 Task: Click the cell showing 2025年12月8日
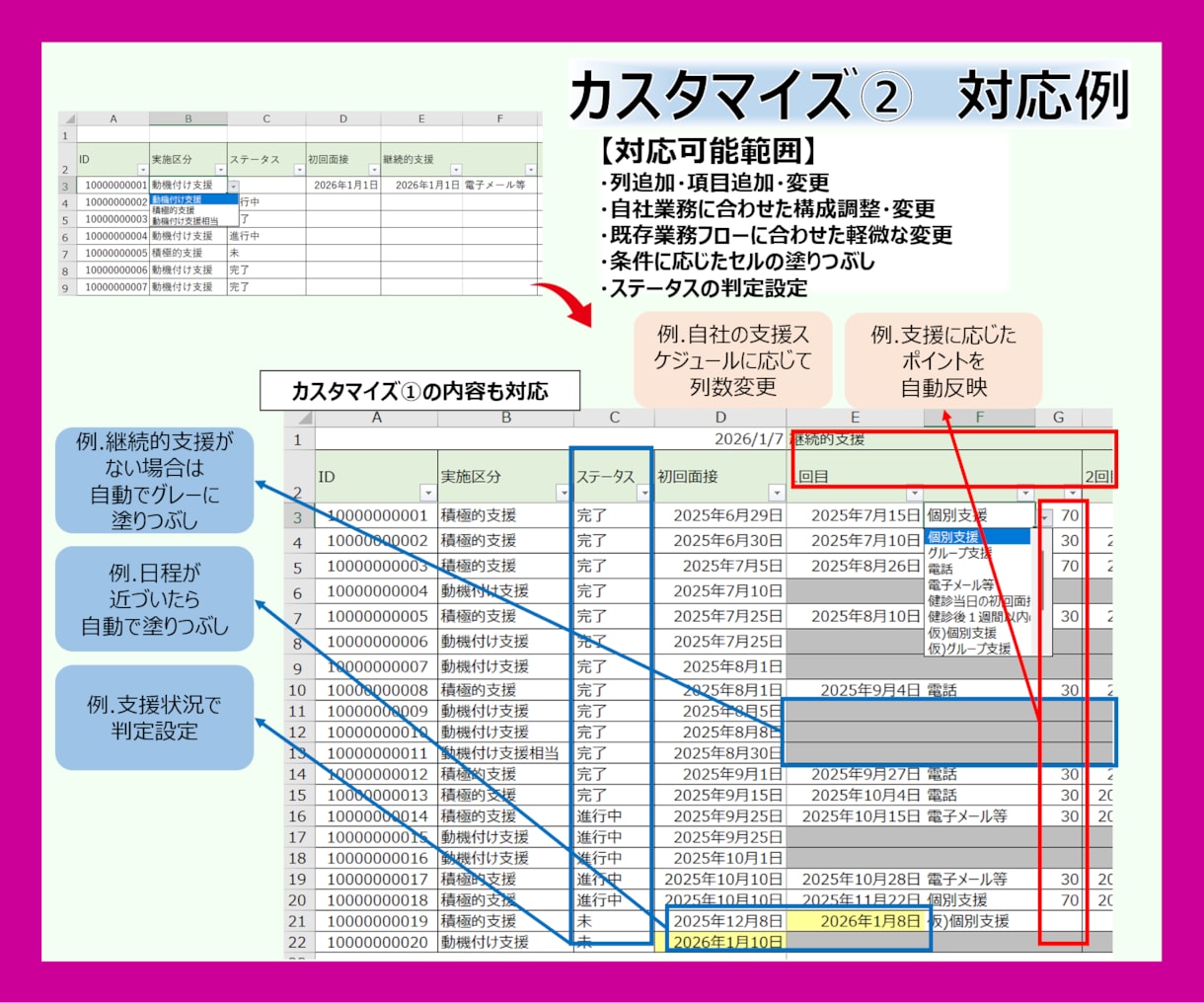(720, 921)
